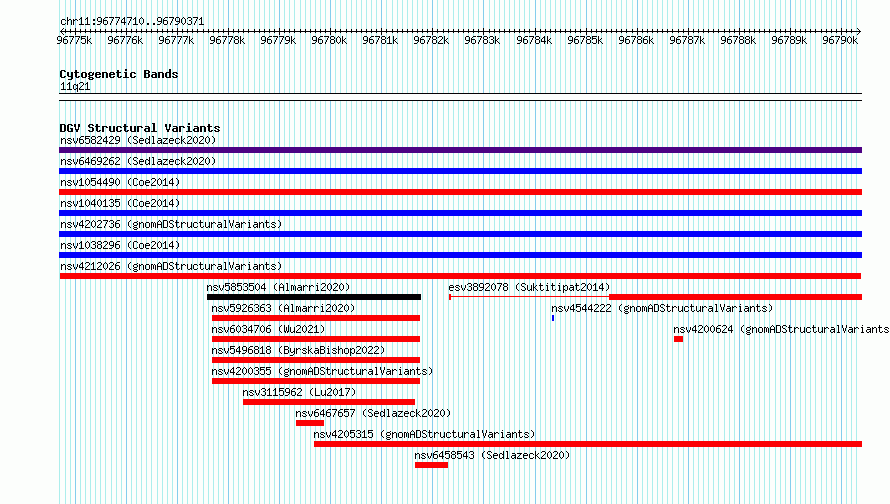This screenshot has width=890, height=504.
Task: Select the red nsv5926363 variant bar
Action: [316, 318]
